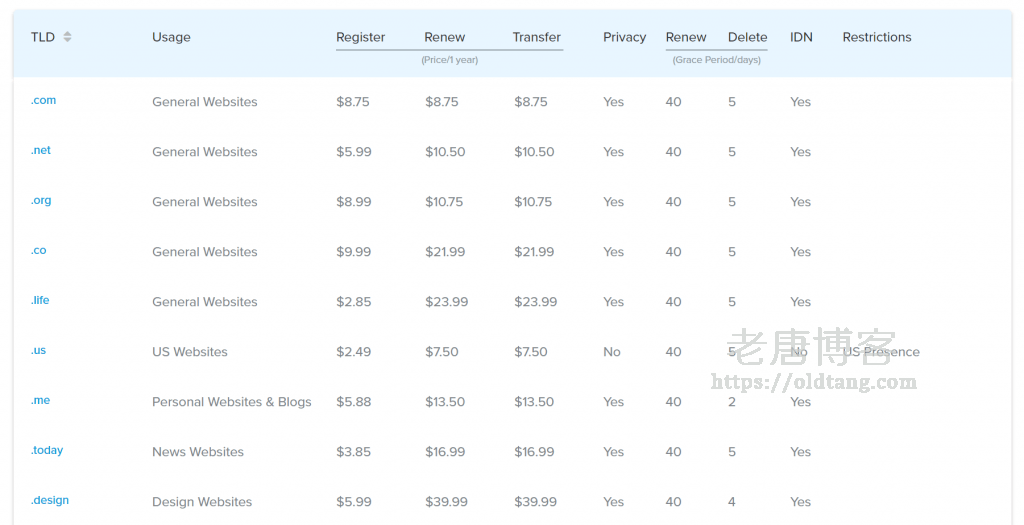This screenshot has width=1024, height=525.
Task: Click the .com register price $8.75
Action: 353,102
